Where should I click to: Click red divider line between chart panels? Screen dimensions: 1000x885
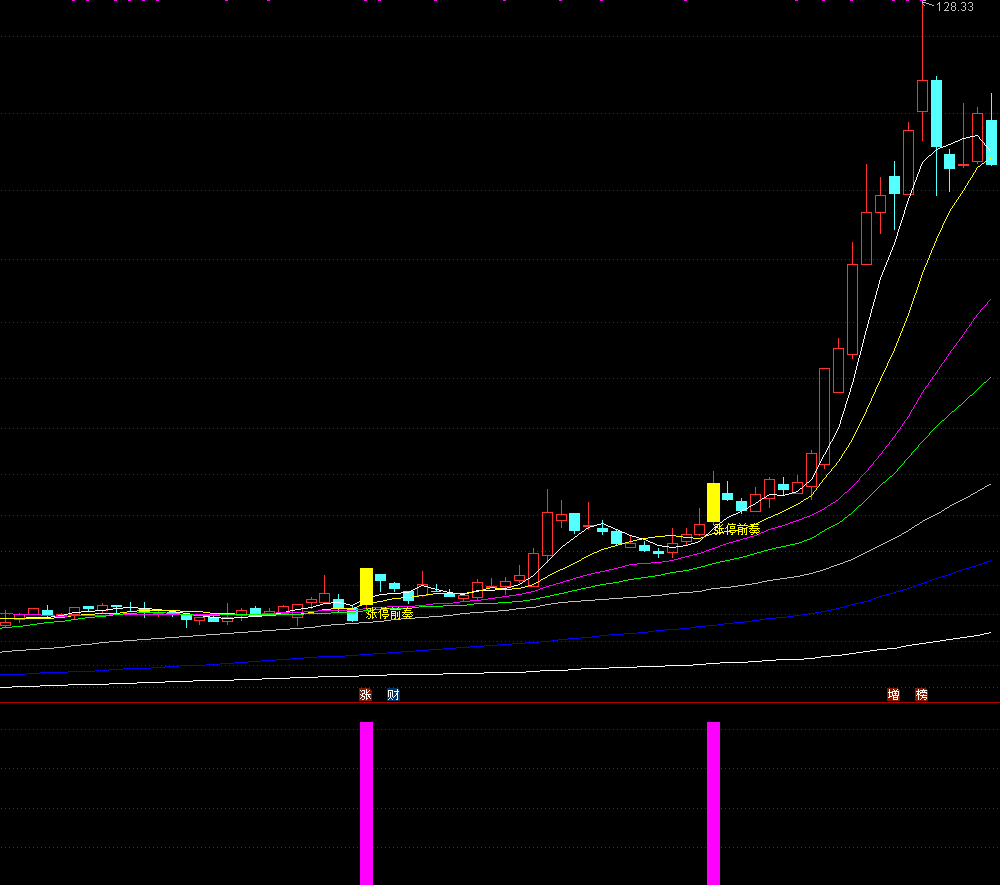(500, 703)
